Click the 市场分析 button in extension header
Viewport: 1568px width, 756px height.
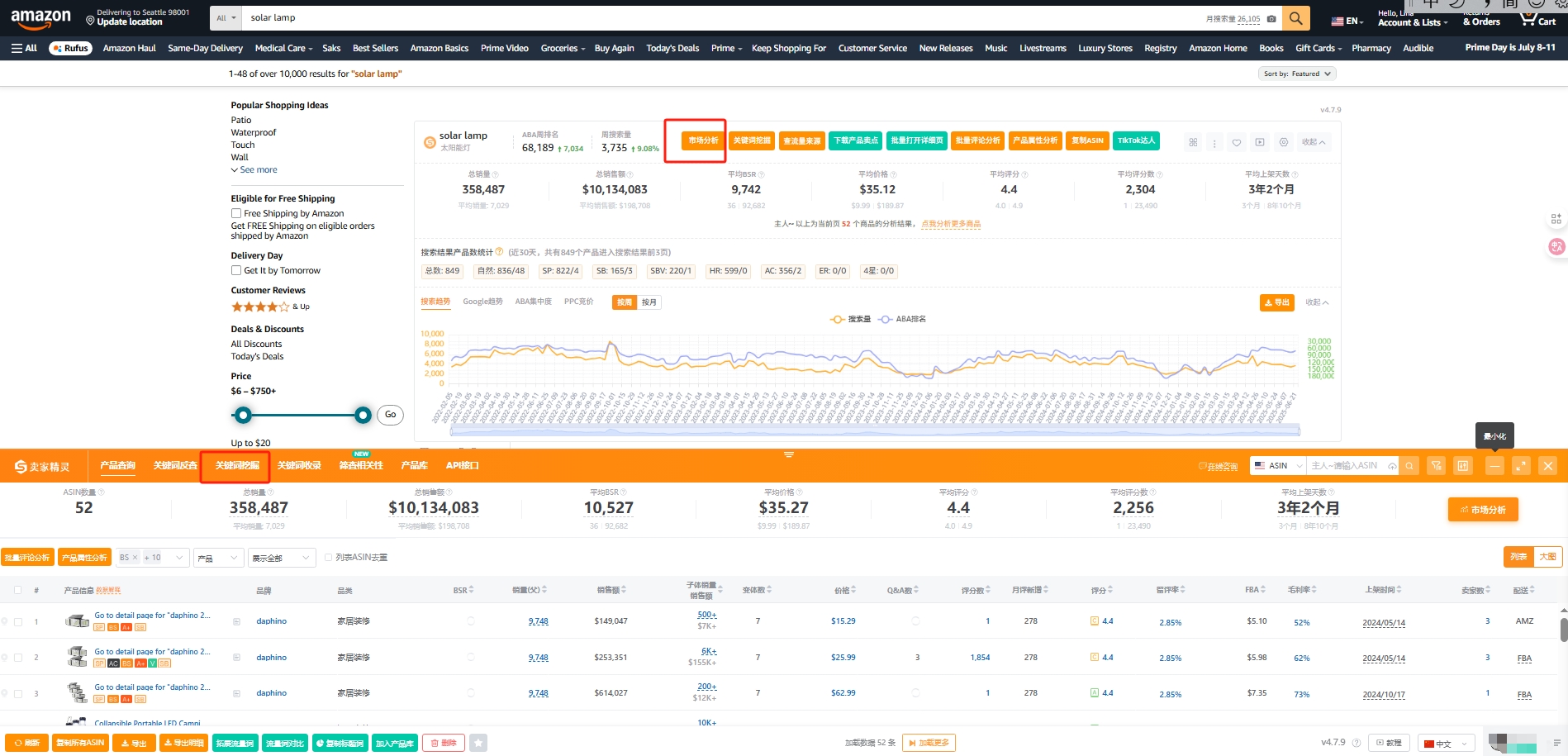[703, 140]
